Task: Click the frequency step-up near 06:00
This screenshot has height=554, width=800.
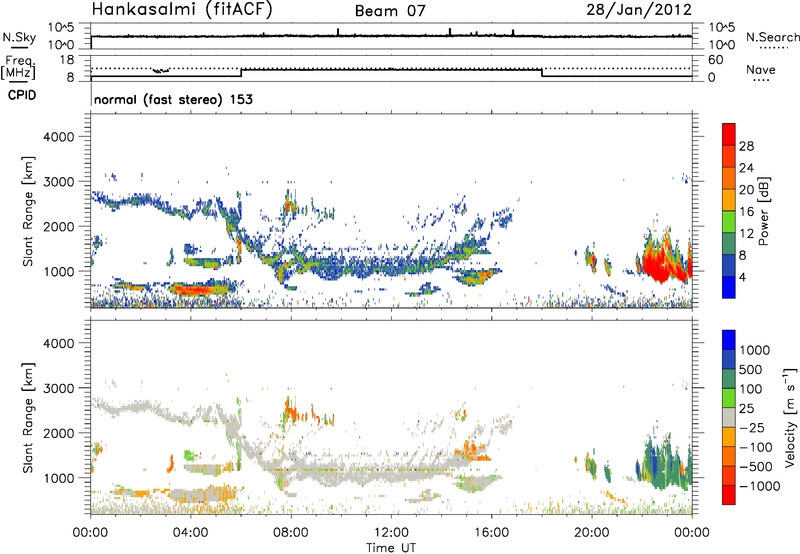Action: (241, 73)
